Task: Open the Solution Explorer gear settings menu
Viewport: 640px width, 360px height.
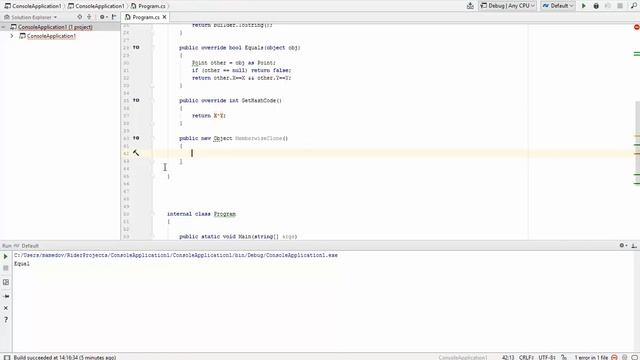Action: (x=103, y=17)
